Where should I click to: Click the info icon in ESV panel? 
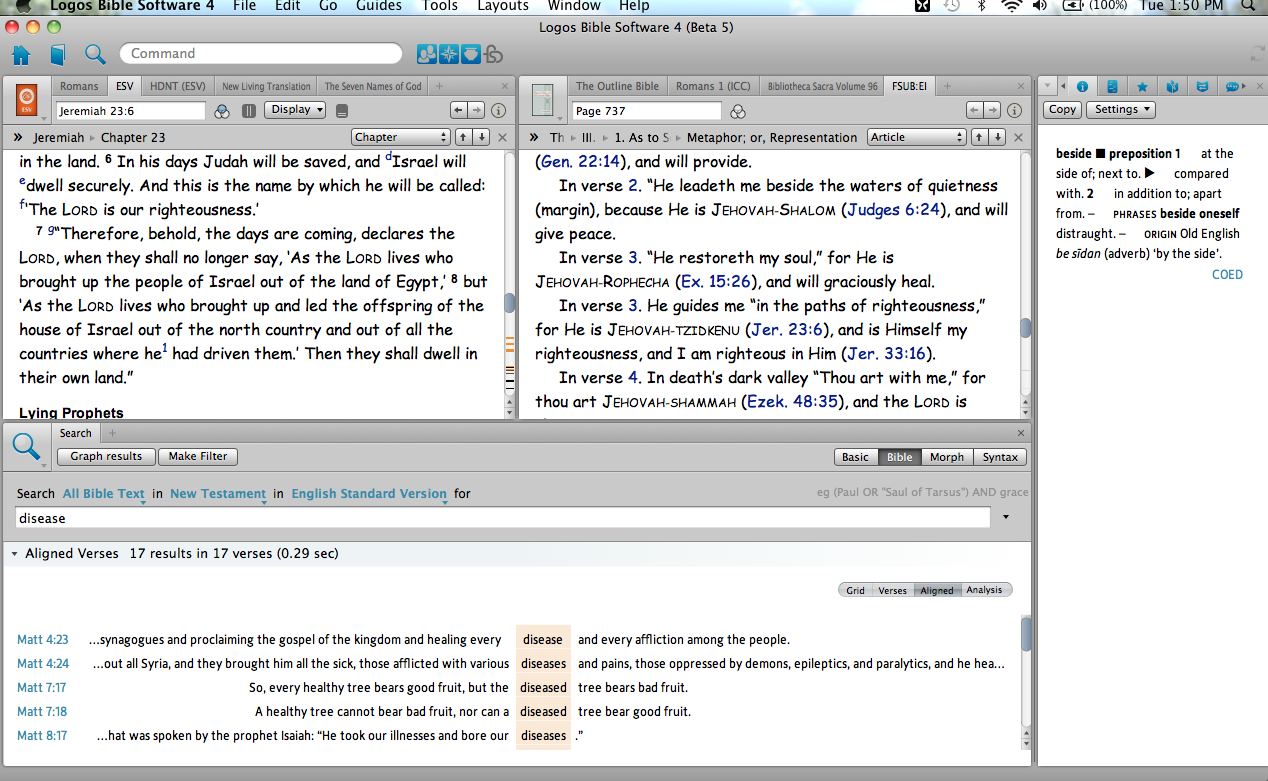pyautogui.click(x=498, y=110)
